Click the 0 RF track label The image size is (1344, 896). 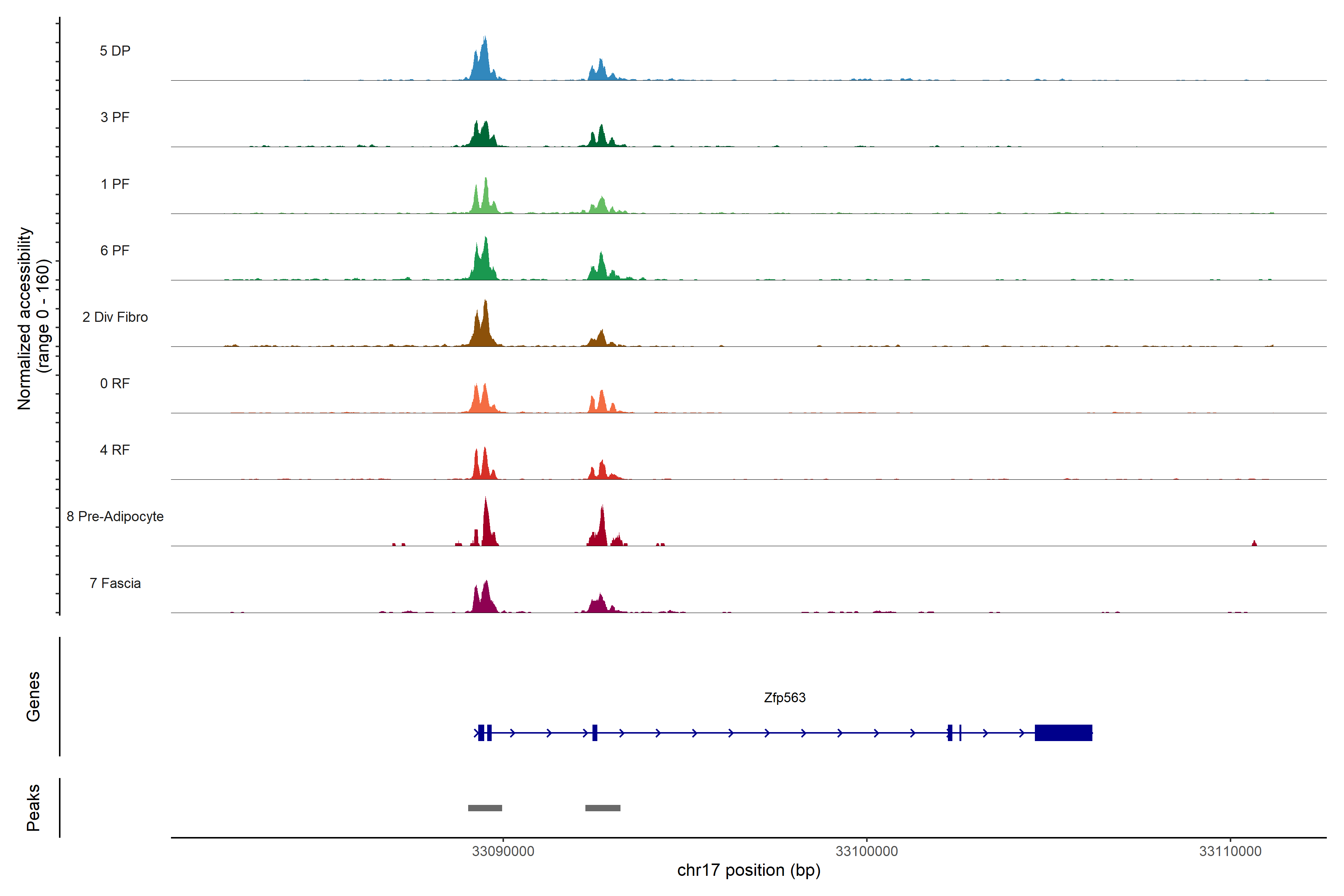tap(115, 383)
